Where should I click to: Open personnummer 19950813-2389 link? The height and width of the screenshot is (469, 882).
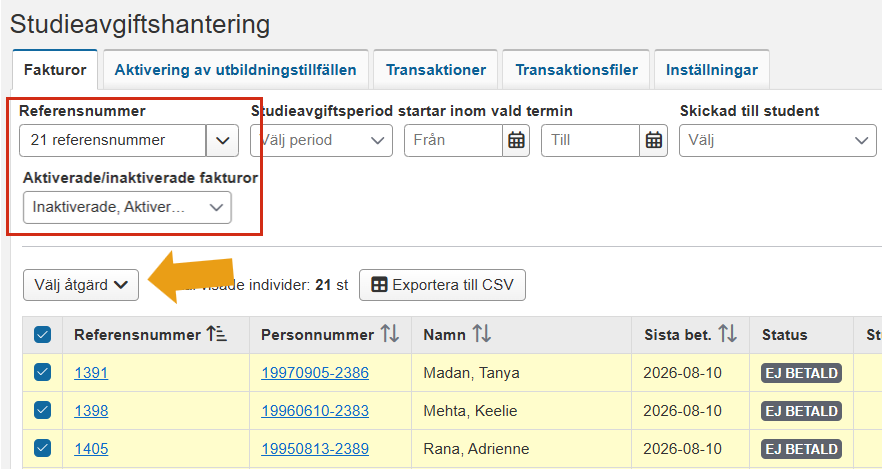315,449
